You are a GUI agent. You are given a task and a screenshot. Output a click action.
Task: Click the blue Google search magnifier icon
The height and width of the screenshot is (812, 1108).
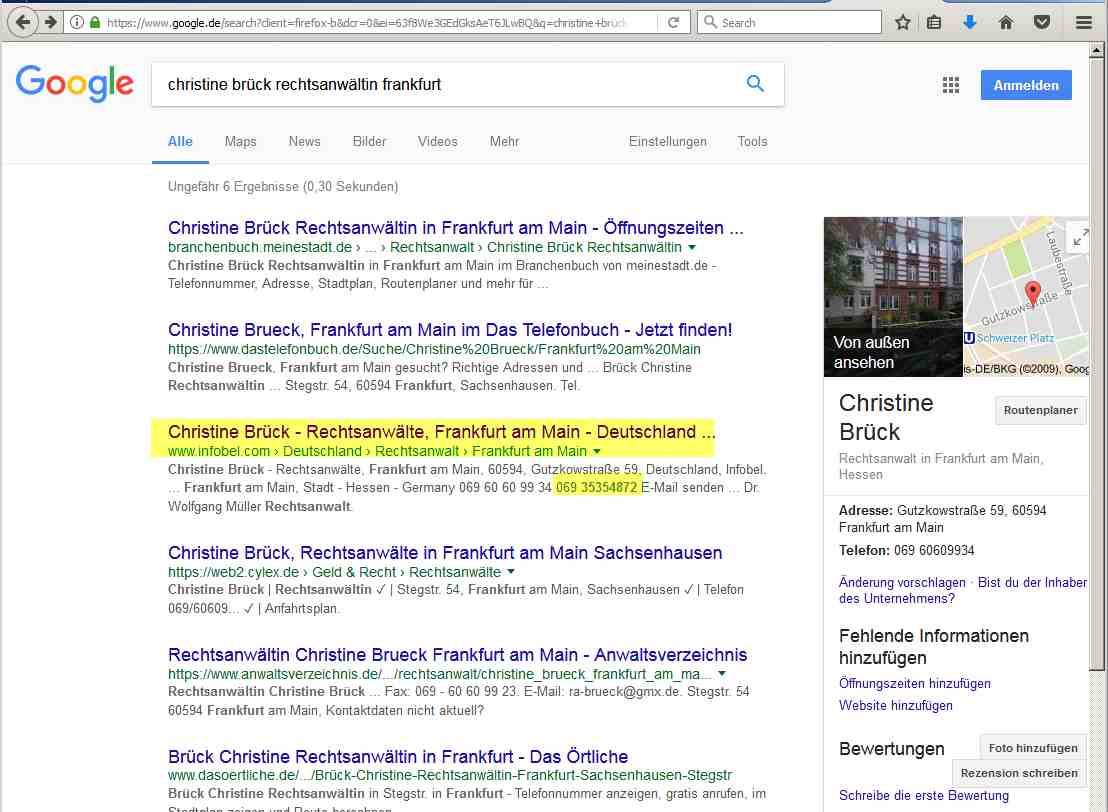(755, 84)
